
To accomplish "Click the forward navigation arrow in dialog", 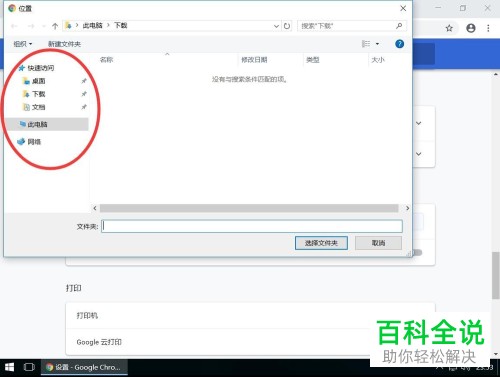I will click(x=31, y=26).
